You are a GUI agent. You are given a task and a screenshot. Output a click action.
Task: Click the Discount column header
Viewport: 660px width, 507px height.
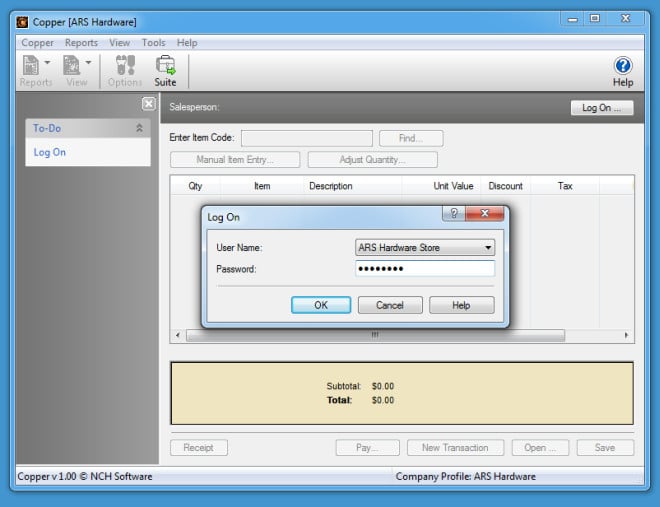506,186
